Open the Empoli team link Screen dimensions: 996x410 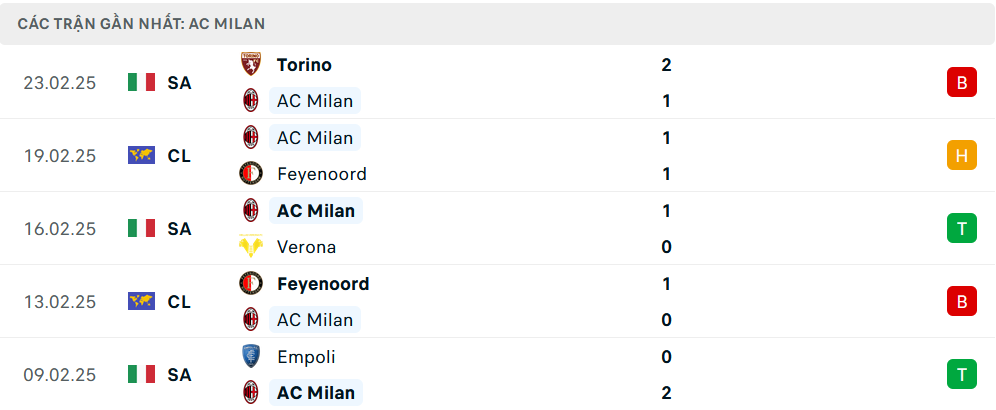(x=306, y=357)
